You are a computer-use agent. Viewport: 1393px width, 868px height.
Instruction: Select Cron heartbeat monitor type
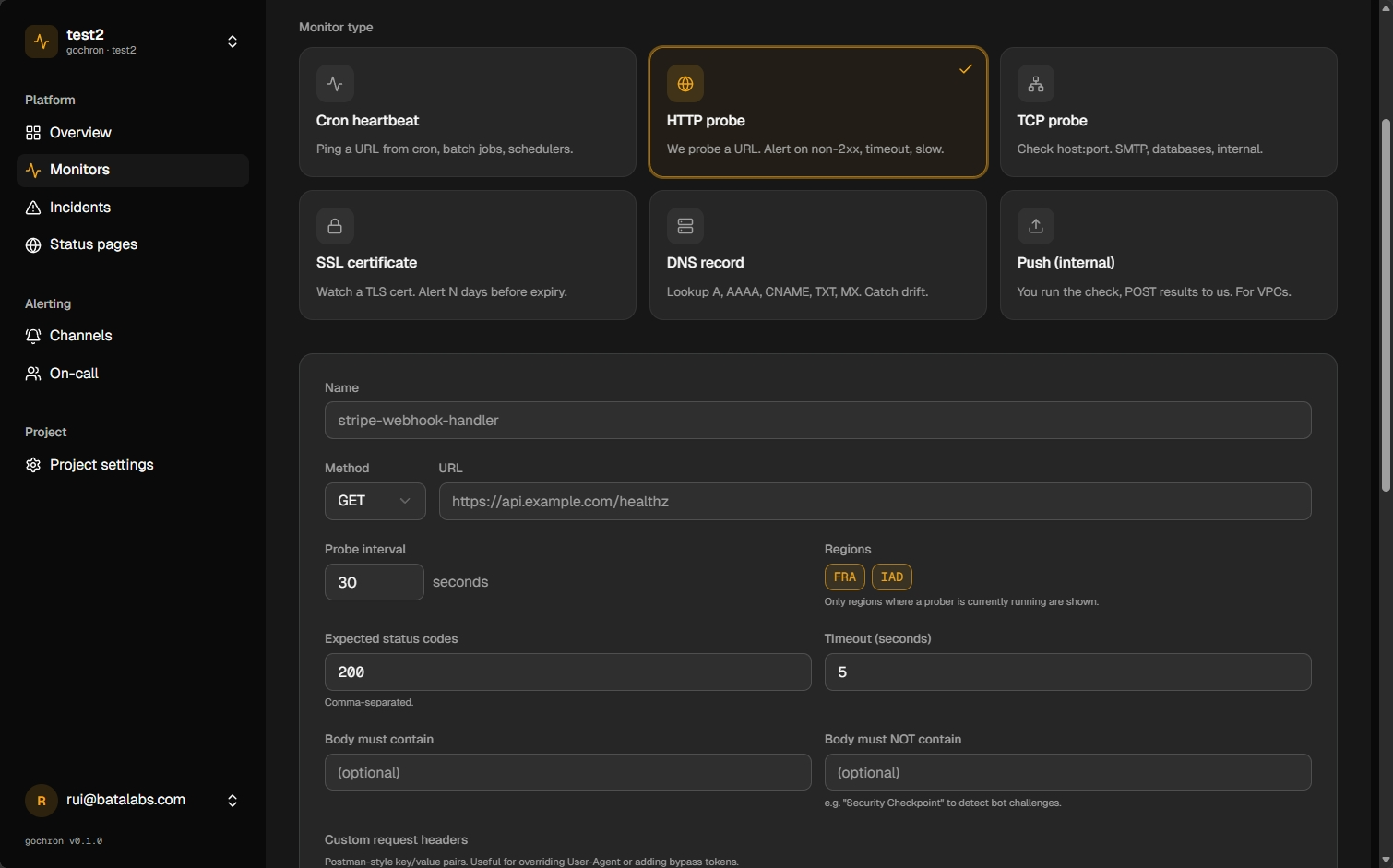[x=468, y=112]
